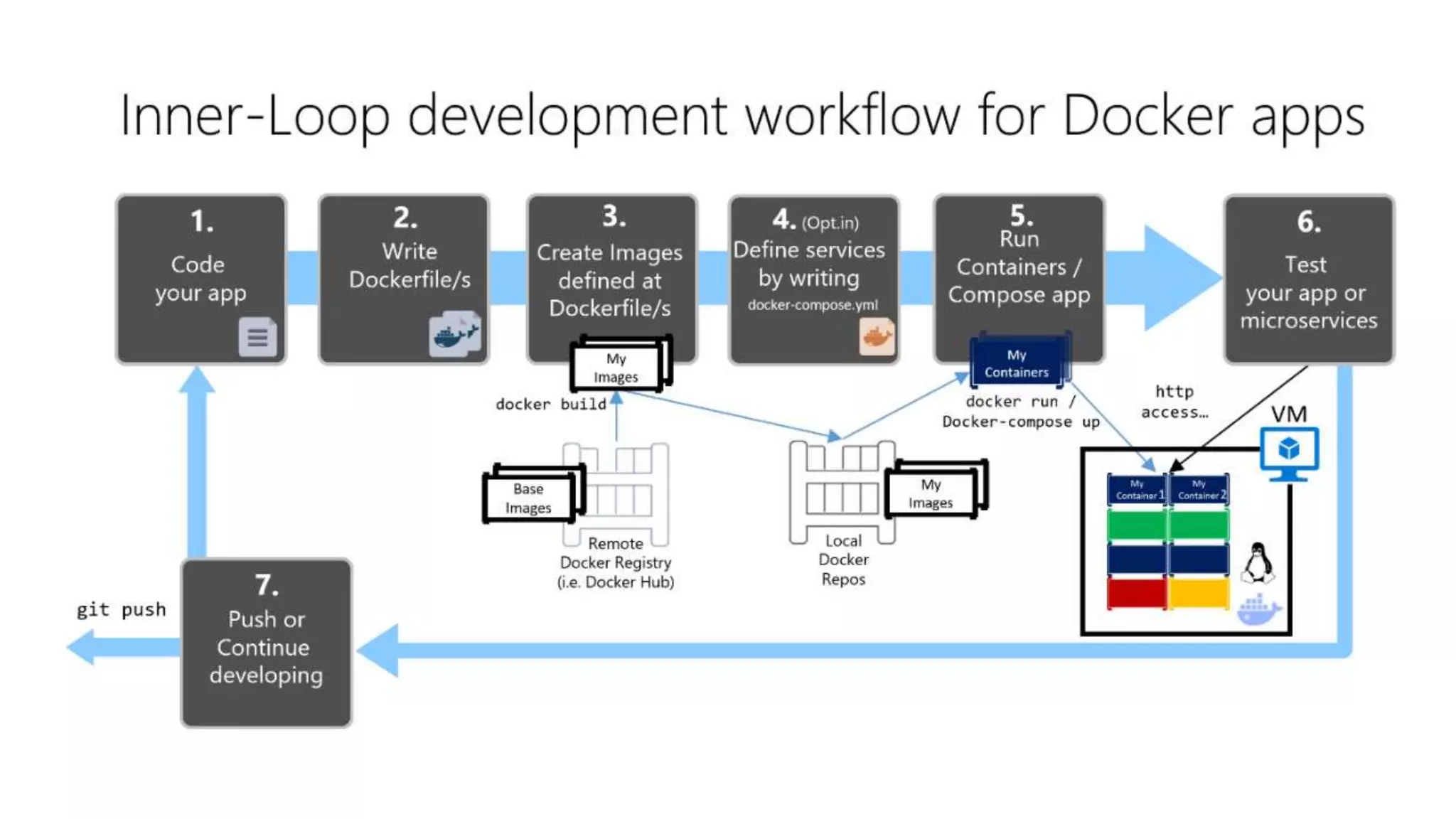Click the document icon in step 1 box
The image size is (1456, 819).
257,336
